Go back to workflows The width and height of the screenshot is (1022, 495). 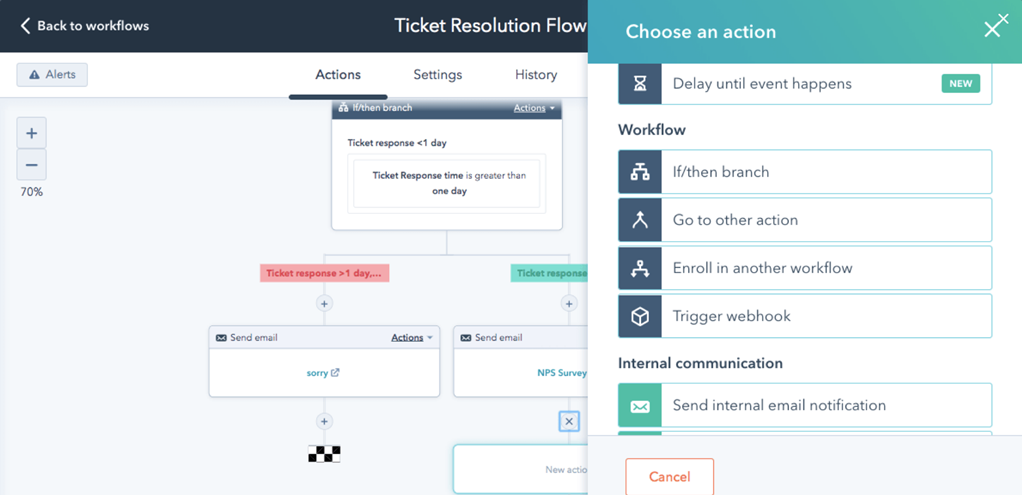tap(85, 26)
